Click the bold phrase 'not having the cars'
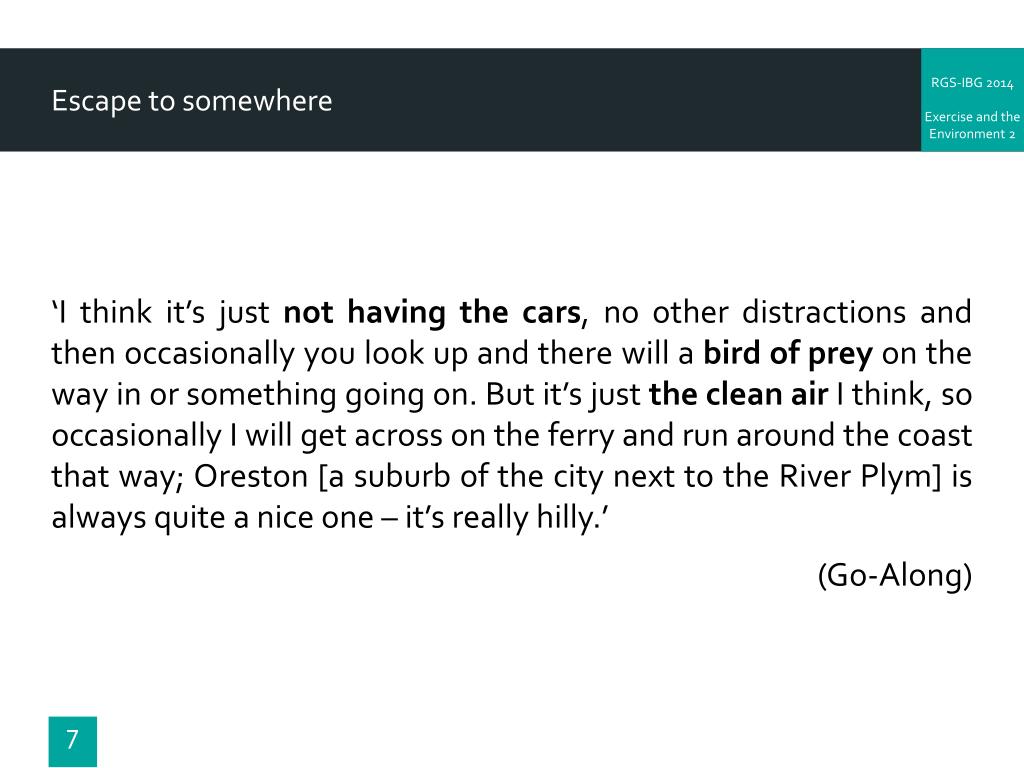The width and height of the screenshot is (1024, 768). pos(432,312)
